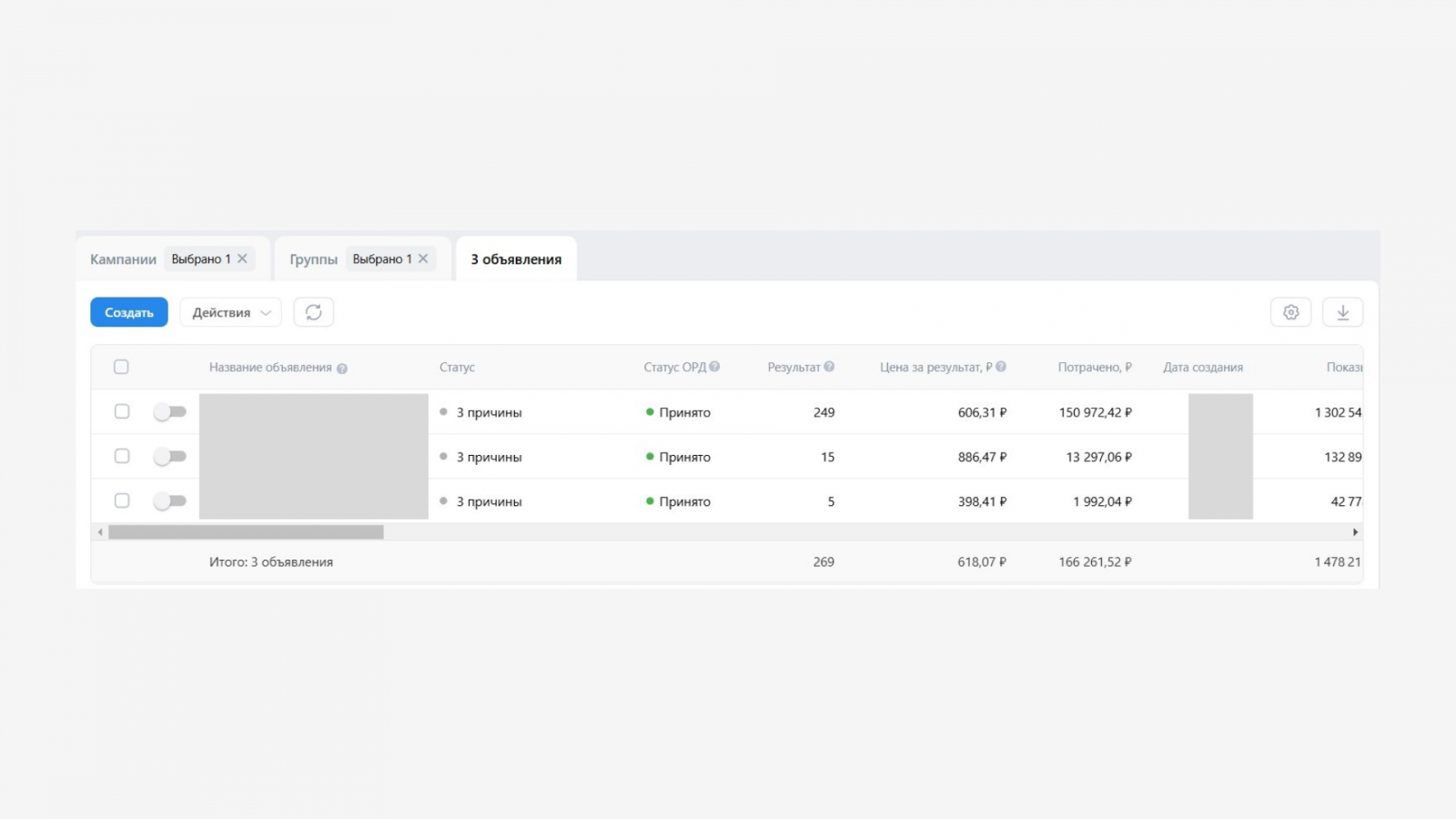Click the download export icon
The image size is (1456, 819).
(1342, 312)
